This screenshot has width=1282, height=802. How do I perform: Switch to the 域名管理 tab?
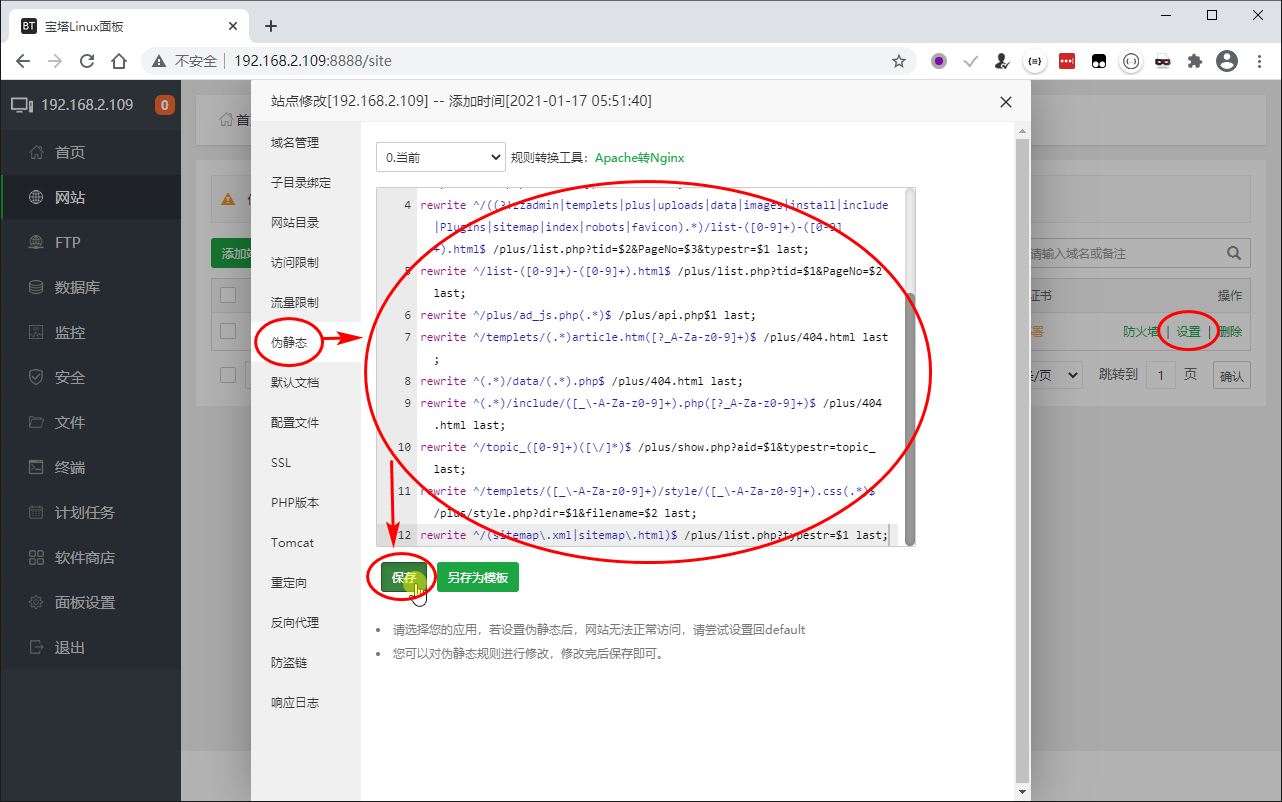point(306,143)
